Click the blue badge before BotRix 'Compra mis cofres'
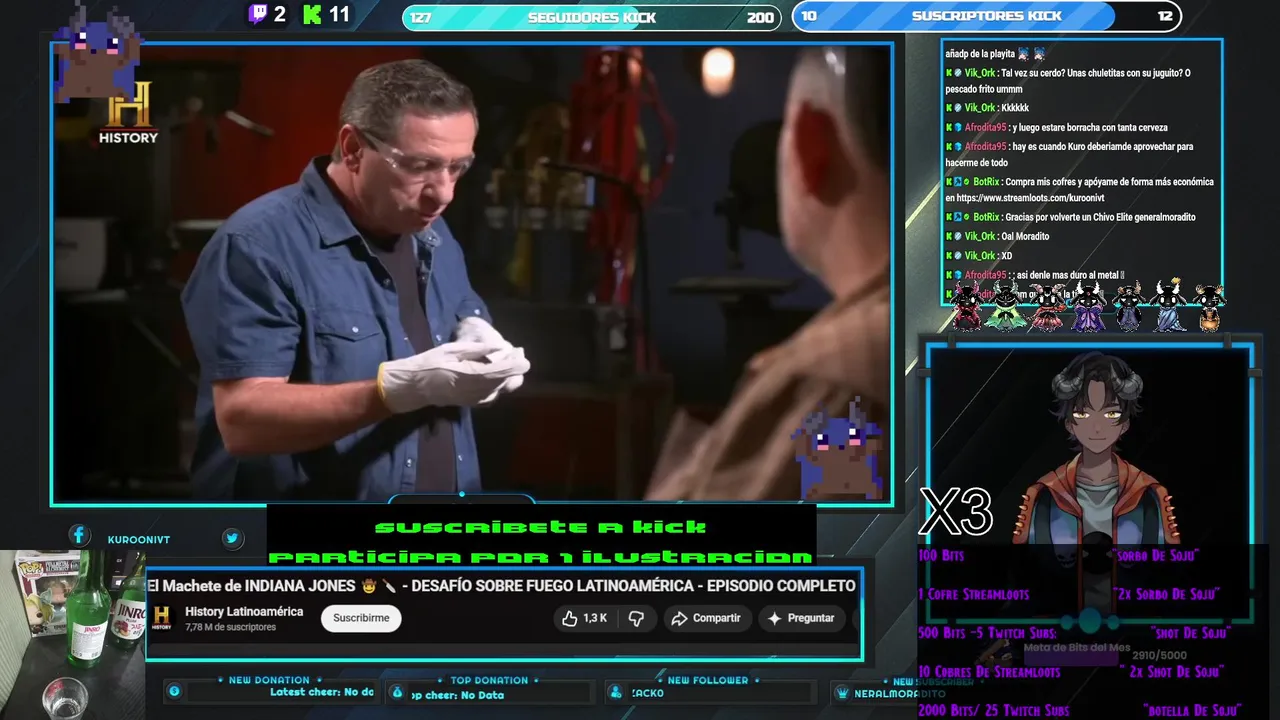Viewport: 1280px width, 720px height. point(958,182)
